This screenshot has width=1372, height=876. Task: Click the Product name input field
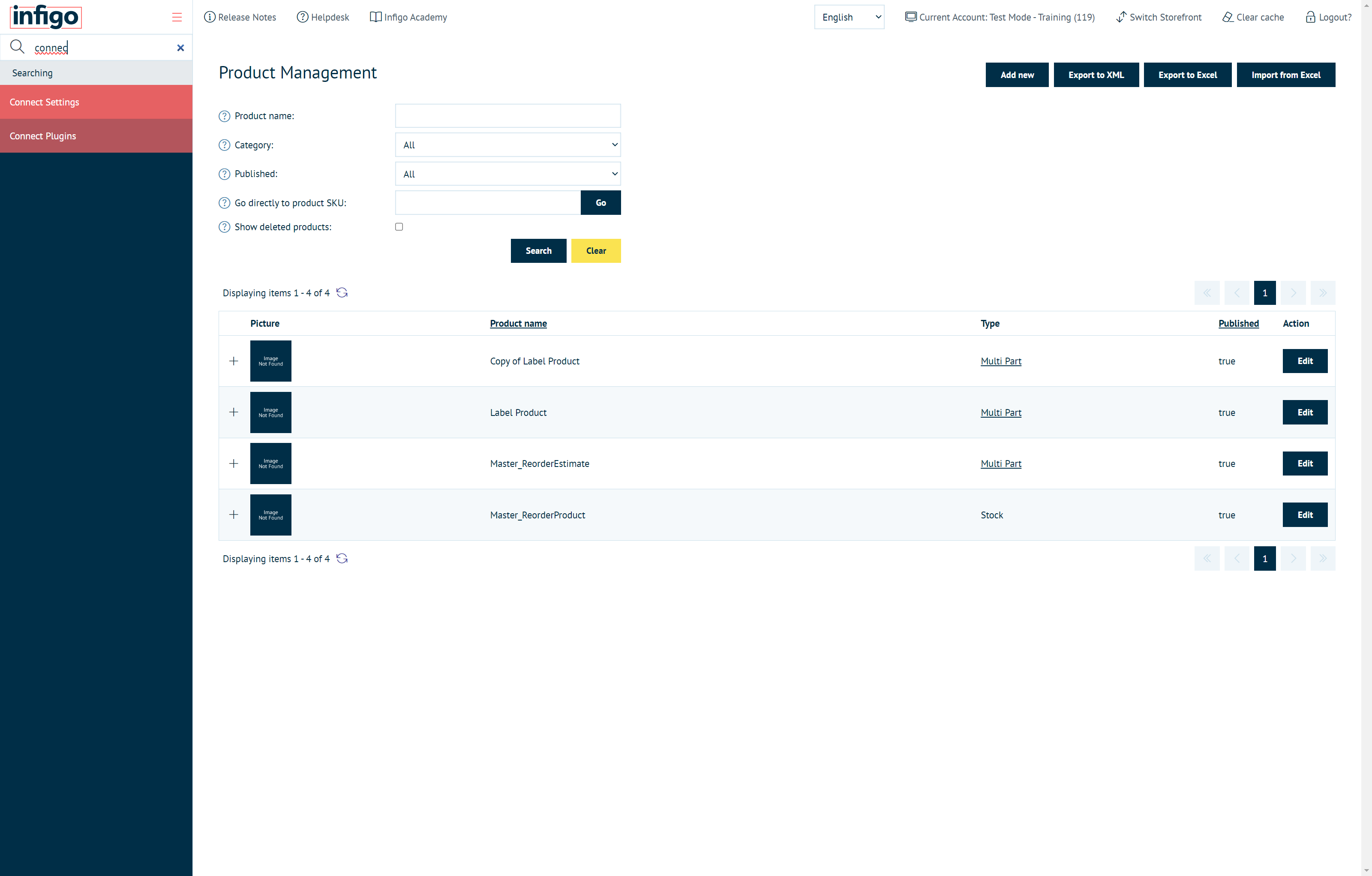point(507,116)
